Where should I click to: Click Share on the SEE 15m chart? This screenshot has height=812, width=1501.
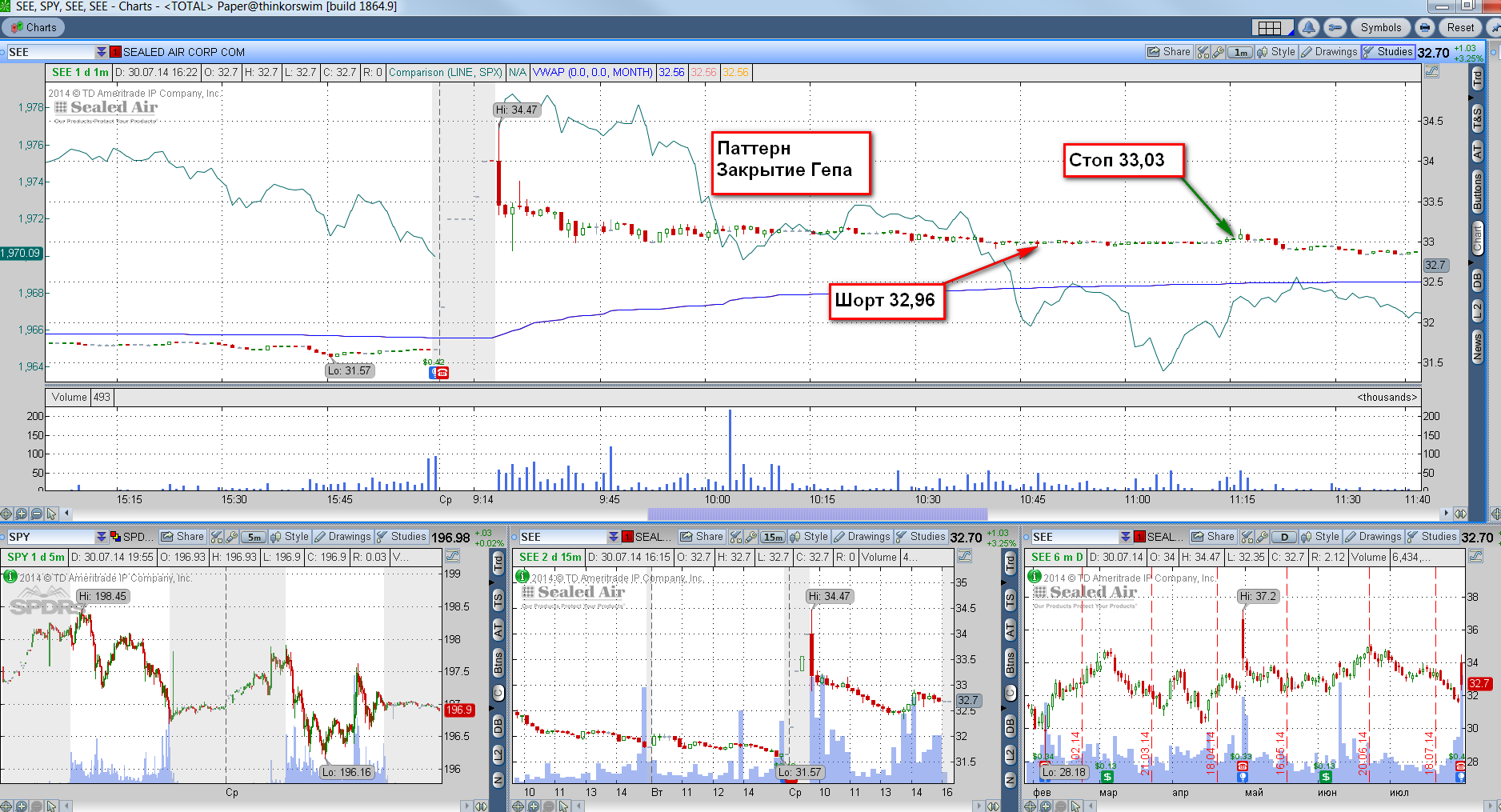click(702, 537)
